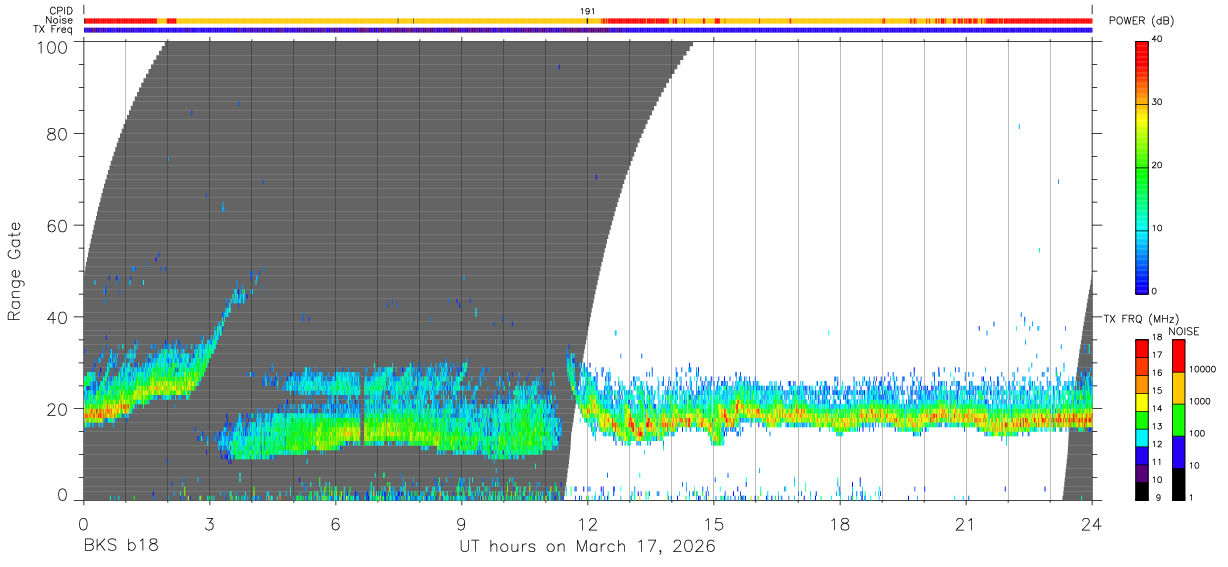Click the 3 tick on the UT hours axis
Screen dimensions: 1228x567
pyautogui.click(x=209, y=523)
